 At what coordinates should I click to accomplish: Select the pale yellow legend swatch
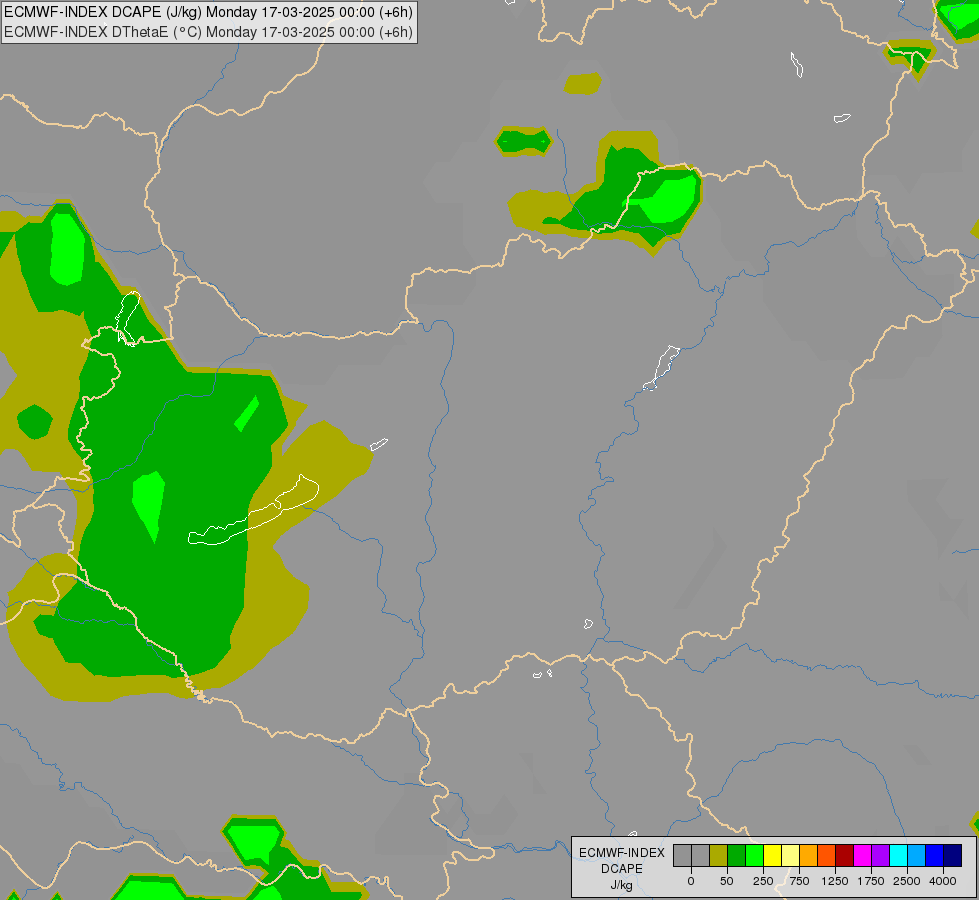tap(790, 856)
